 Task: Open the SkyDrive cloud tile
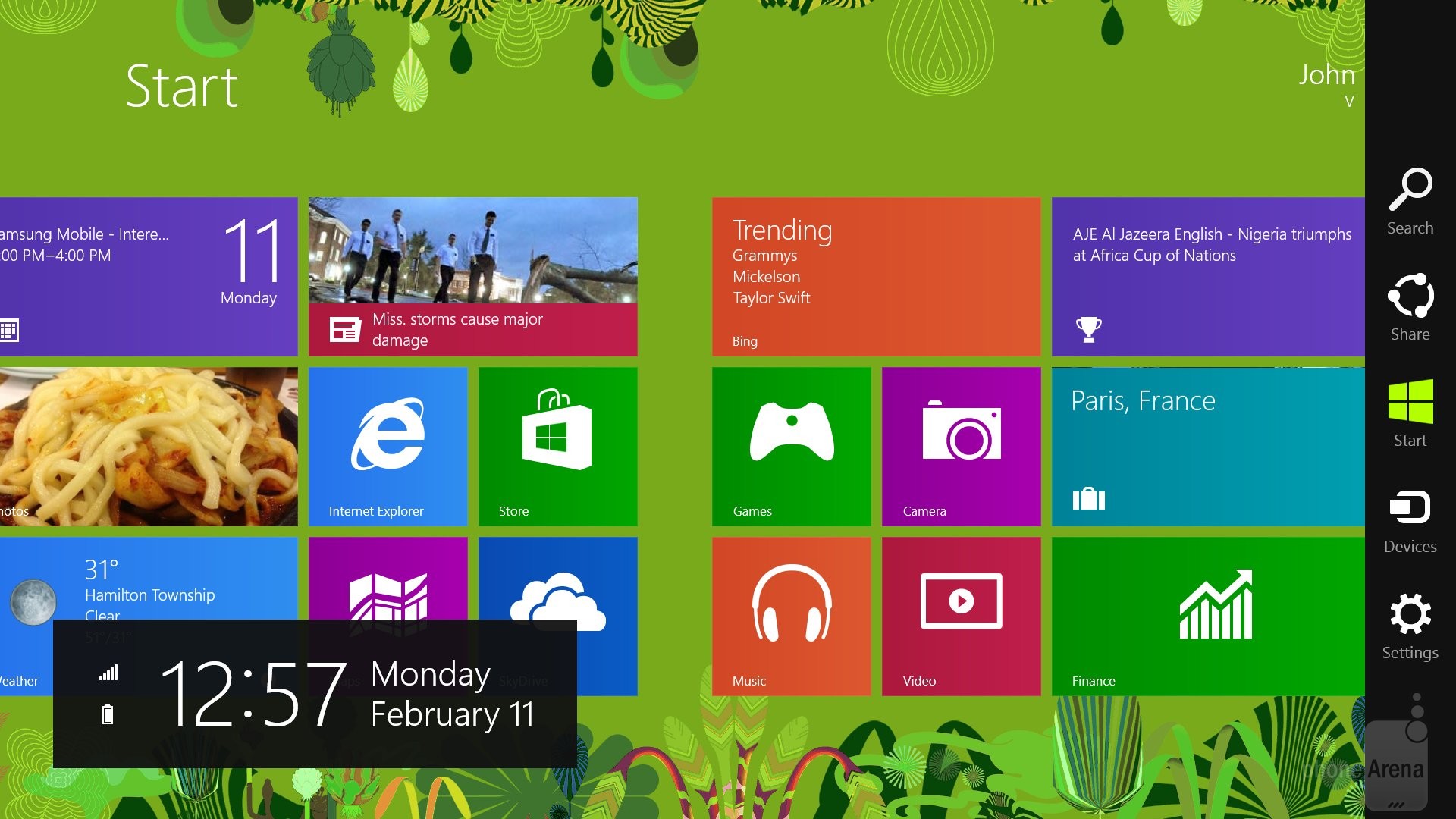click(x=558, y=579)
